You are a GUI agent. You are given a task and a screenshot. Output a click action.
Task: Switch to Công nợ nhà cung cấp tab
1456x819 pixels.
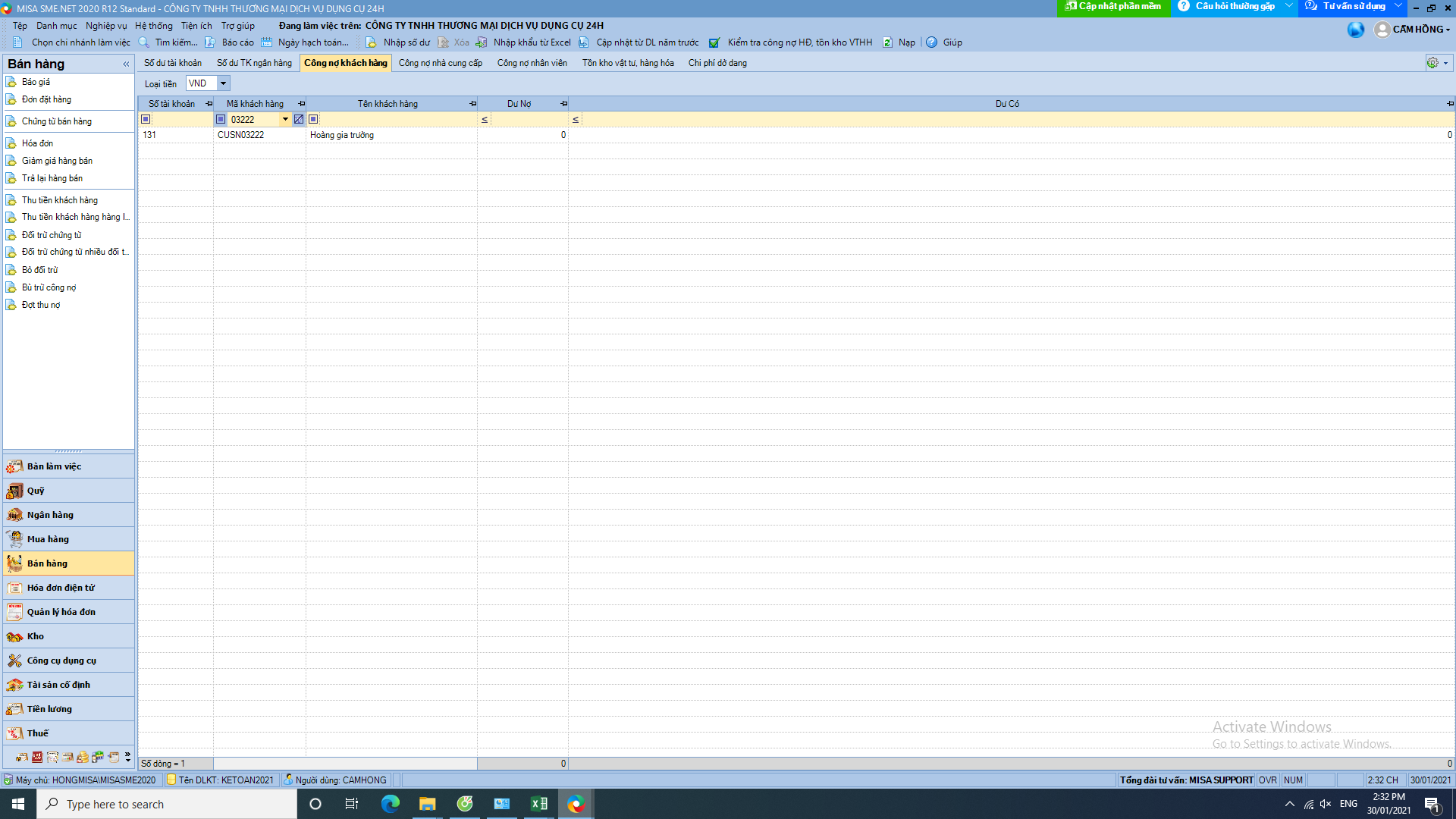click(441, 63)
